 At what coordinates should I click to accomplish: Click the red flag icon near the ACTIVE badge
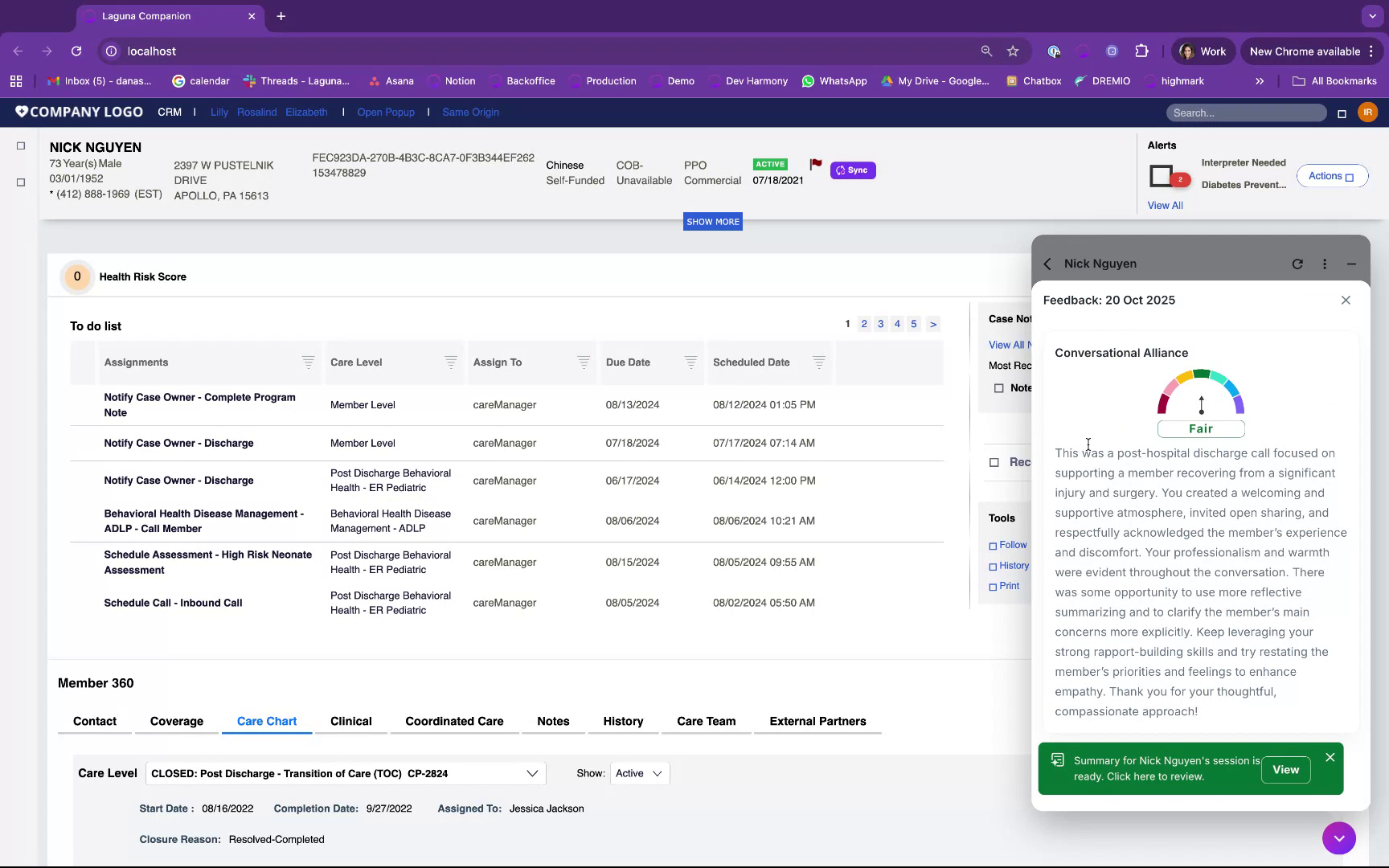click(815, 164)
